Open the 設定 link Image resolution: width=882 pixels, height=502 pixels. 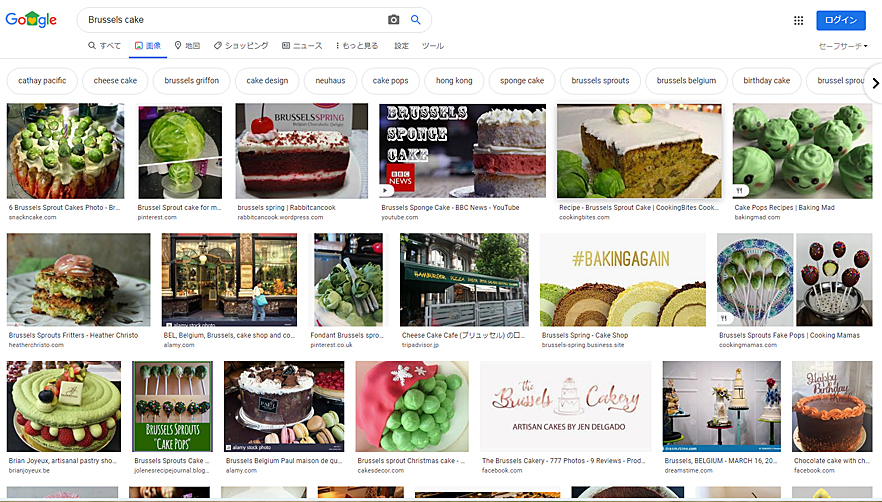401,46
